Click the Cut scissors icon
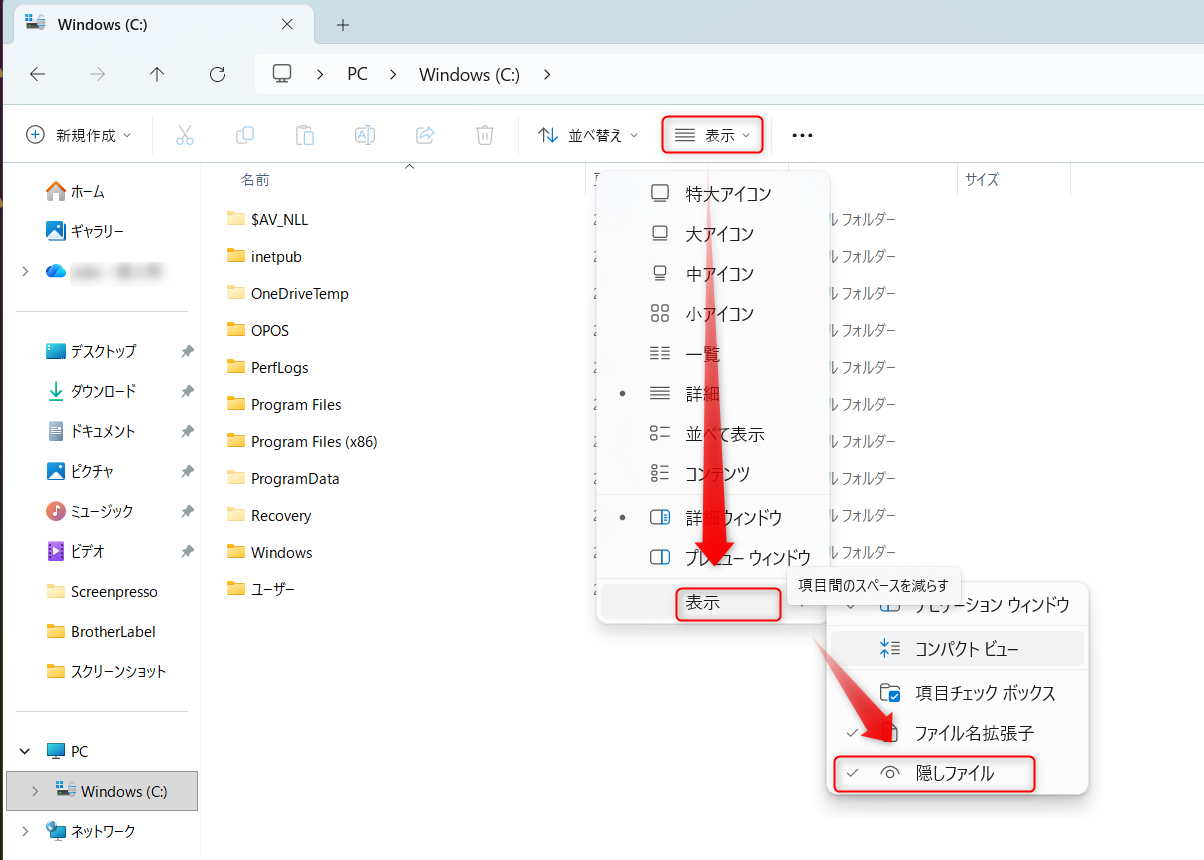This screenshot has height=860, width=1204. click(x=185, y=135)
